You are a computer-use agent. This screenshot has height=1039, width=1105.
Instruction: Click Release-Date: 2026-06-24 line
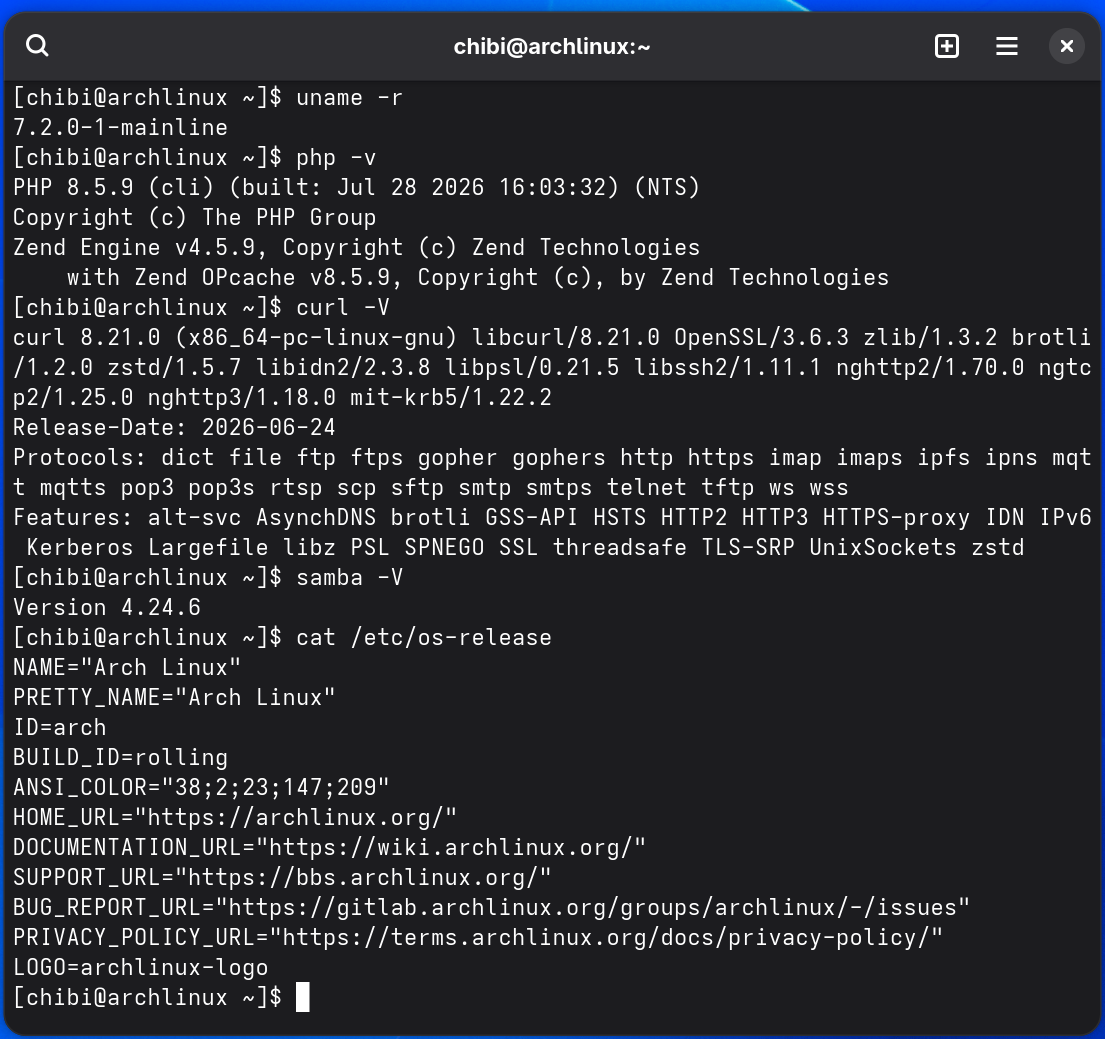tap(174, 427)
